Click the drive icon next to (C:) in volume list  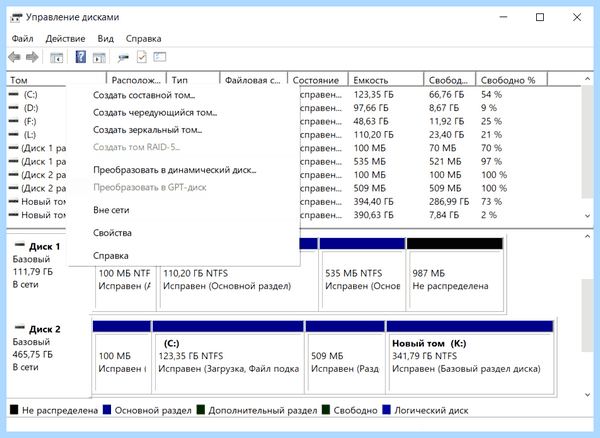pyautogui.click(x=14, y=94)
